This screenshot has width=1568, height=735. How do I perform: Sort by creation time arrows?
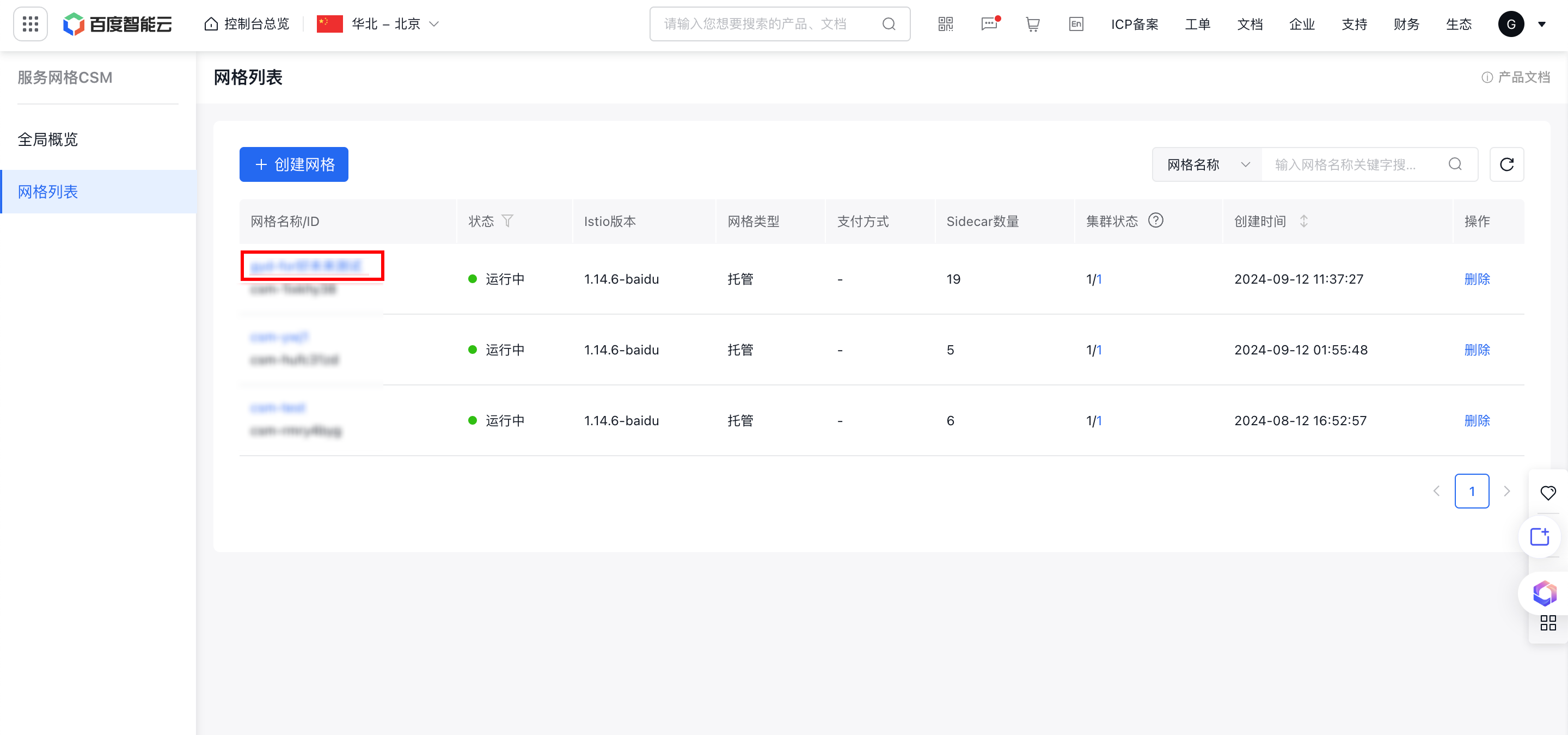1303,221
